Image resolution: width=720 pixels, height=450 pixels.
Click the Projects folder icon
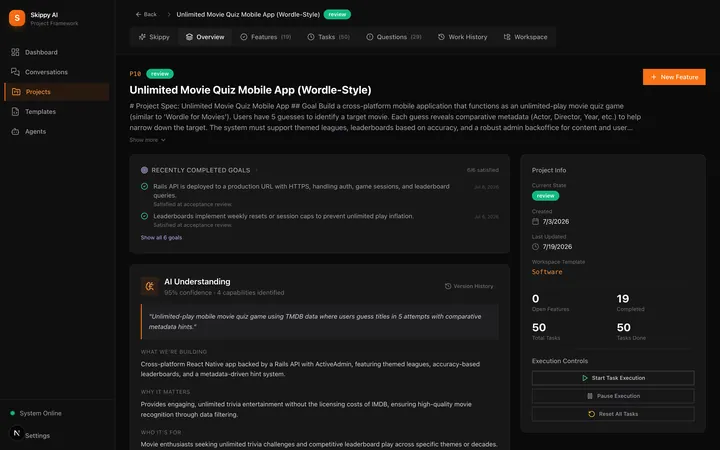pos(16,92)
